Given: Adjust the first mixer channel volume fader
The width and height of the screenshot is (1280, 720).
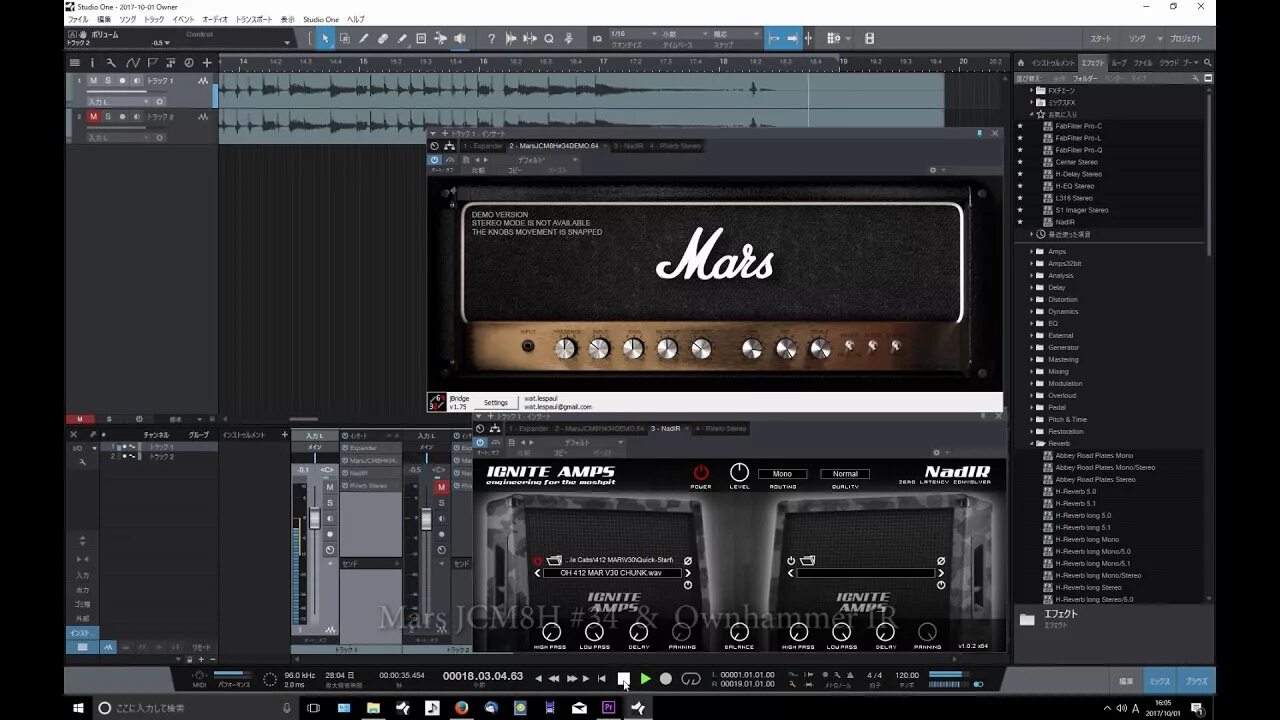Looking at the screenshot, I should pos(315,517).
